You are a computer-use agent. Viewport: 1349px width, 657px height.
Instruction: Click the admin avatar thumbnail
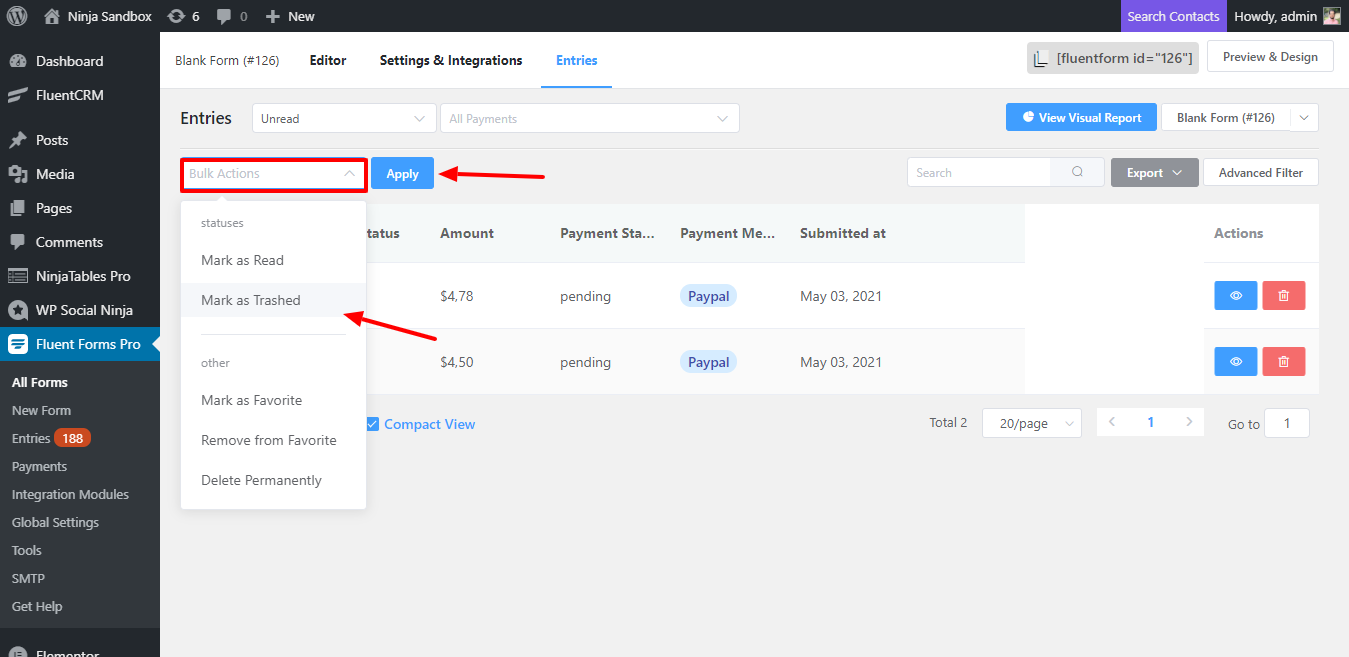click(1331, 16)
